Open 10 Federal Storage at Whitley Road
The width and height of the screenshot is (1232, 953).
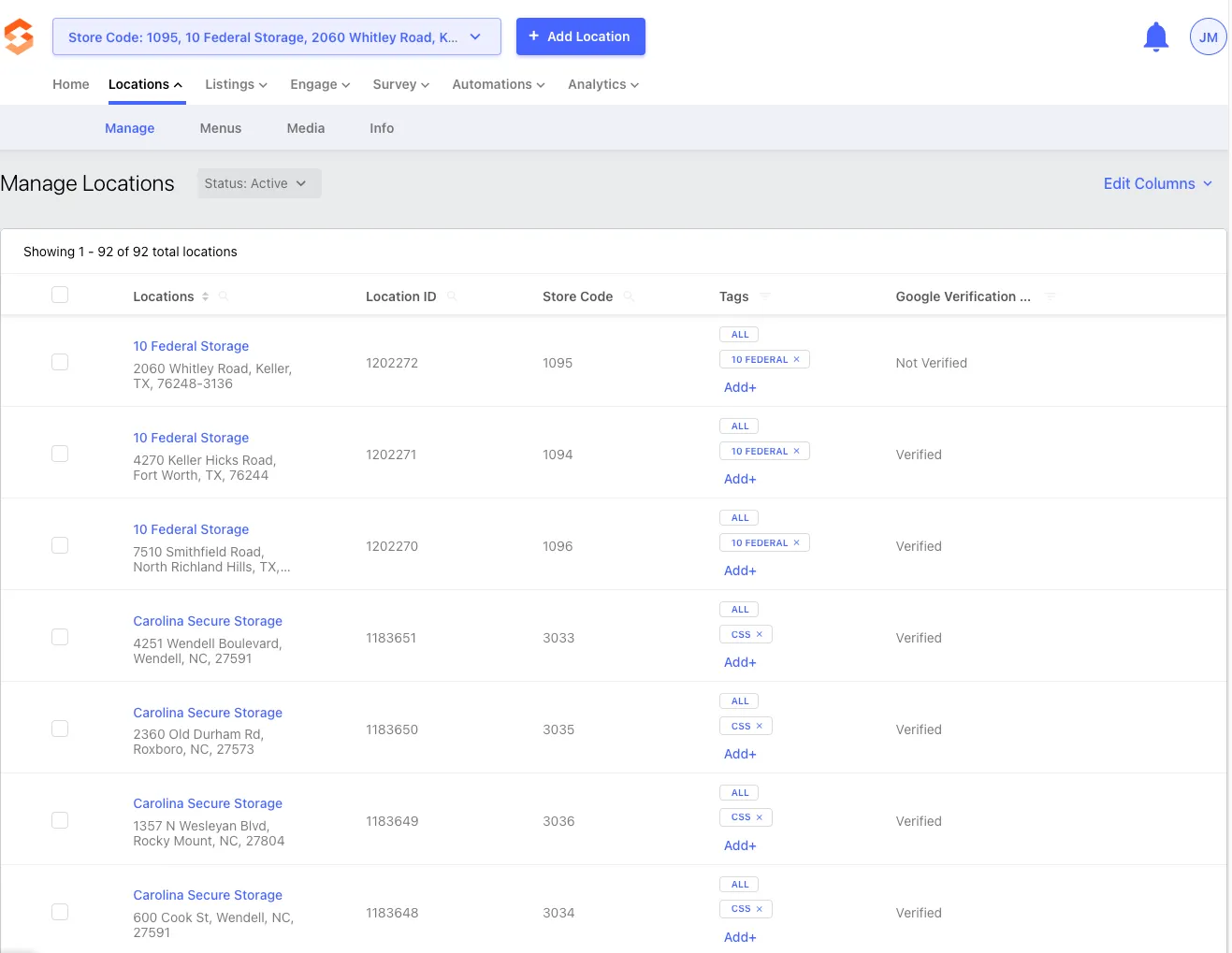click(x=191, y=346)
